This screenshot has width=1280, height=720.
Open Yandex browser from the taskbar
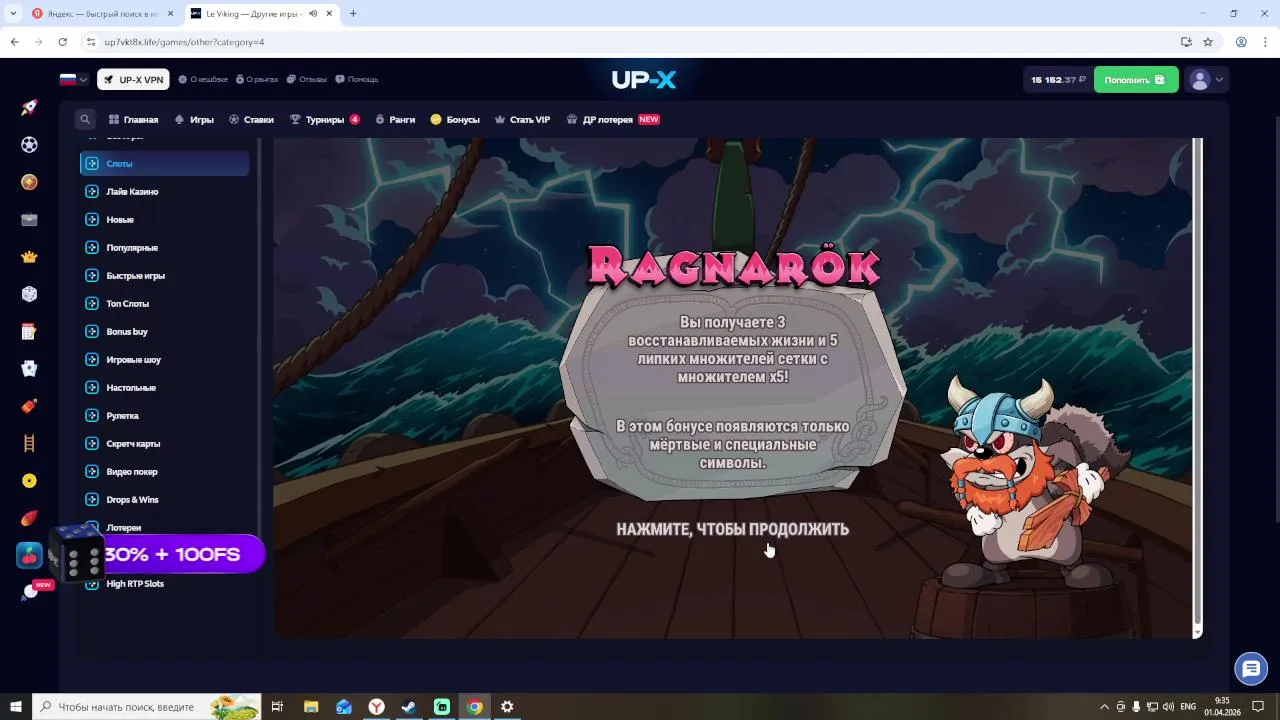pyautogui.click(x=376, y=707)
